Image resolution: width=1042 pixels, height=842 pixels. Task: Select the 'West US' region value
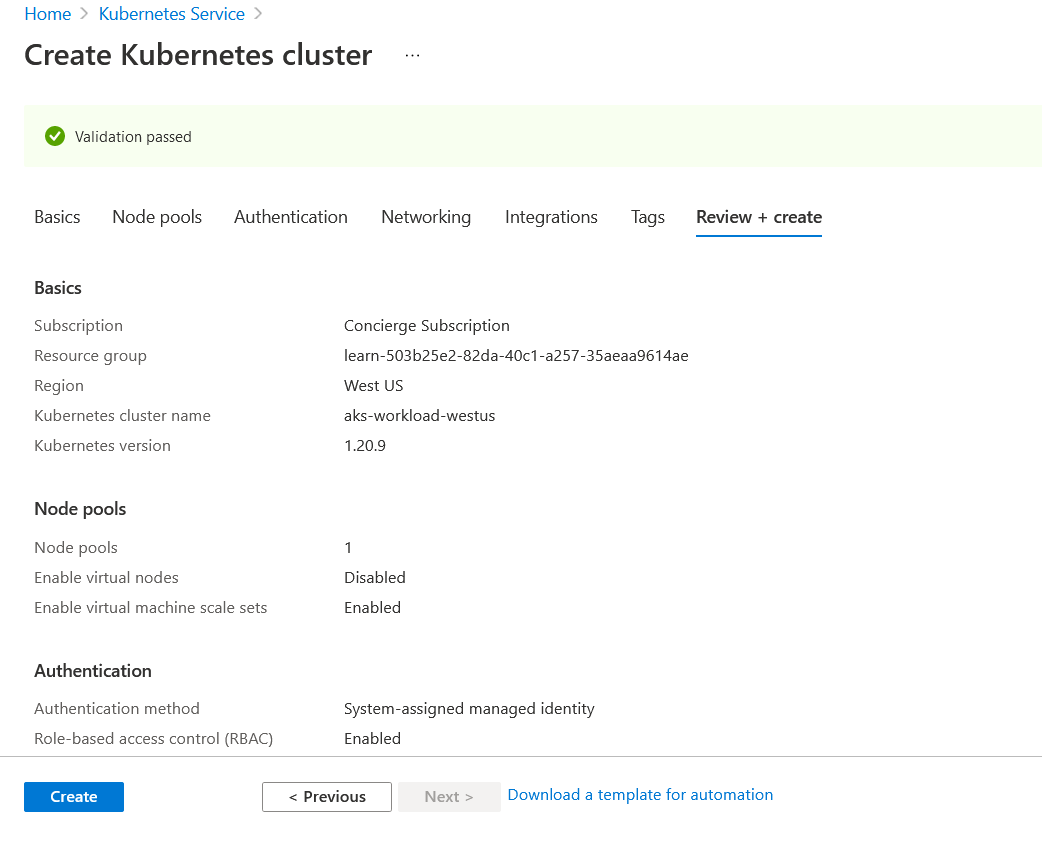click(373, 385)
